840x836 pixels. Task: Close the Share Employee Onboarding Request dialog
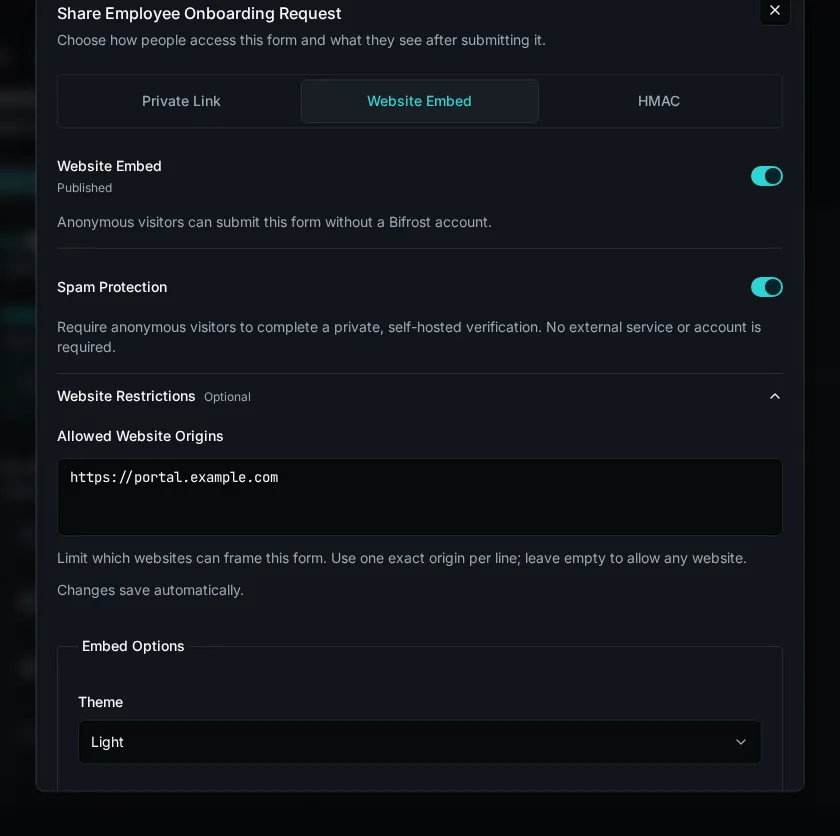click(775, 11)
